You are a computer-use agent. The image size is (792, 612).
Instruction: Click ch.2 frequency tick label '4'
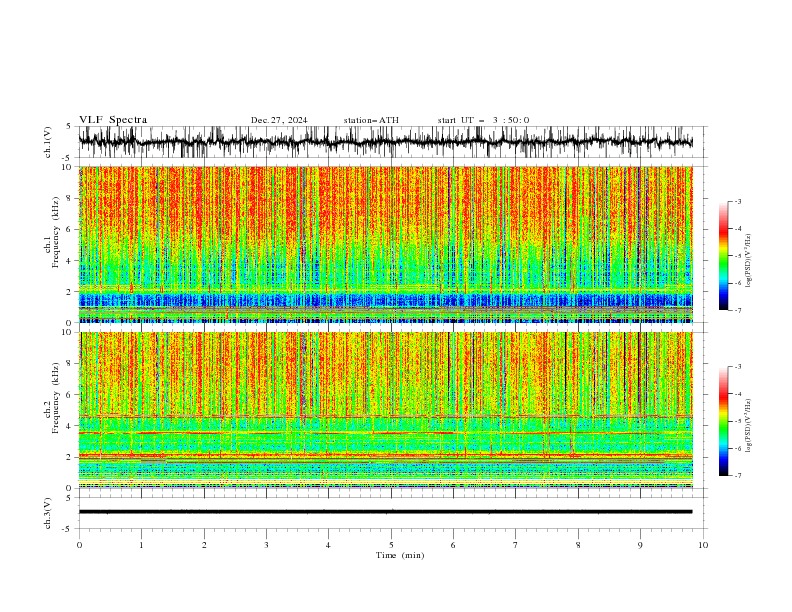pos(70,426)
